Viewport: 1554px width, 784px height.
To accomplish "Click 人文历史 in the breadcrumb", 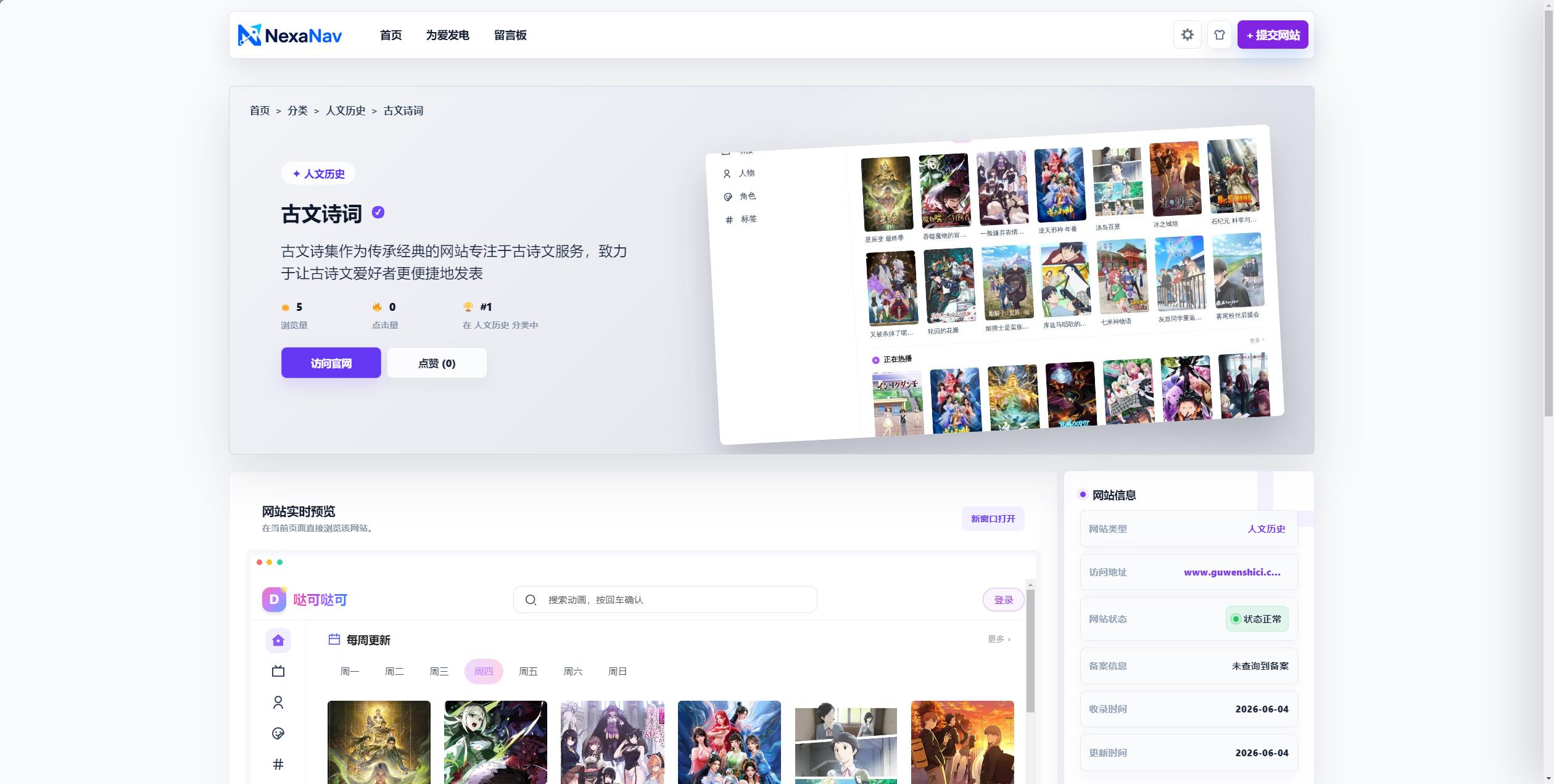I will [x=345, y=110].
